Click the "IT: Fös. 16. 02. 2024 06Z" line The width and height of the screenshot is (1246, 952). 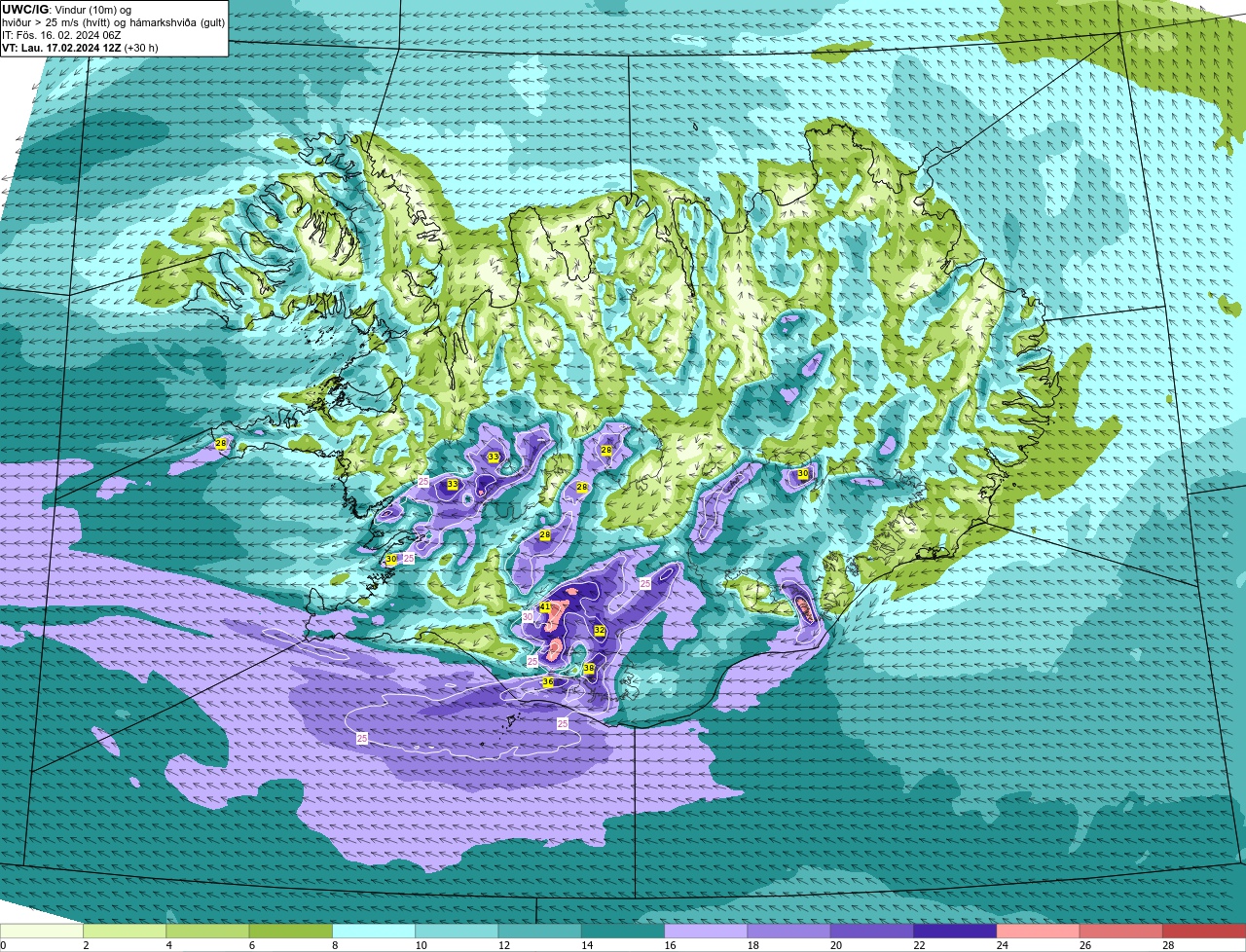click(61, 34)
